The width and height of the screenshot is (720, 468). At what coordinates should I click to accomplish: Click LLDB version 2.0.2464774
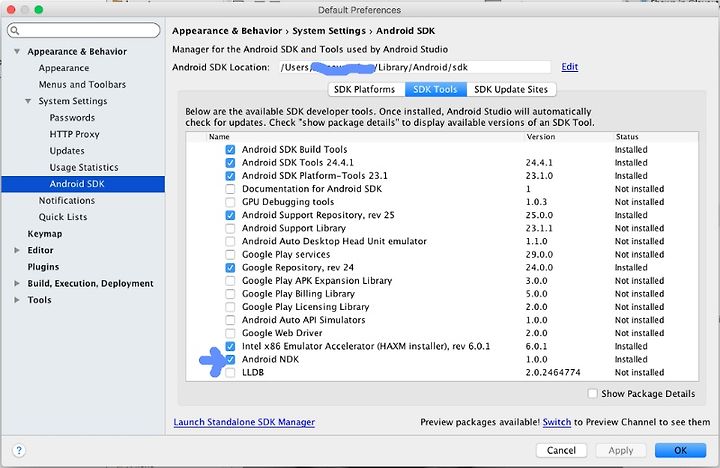(x=553, y=372)
